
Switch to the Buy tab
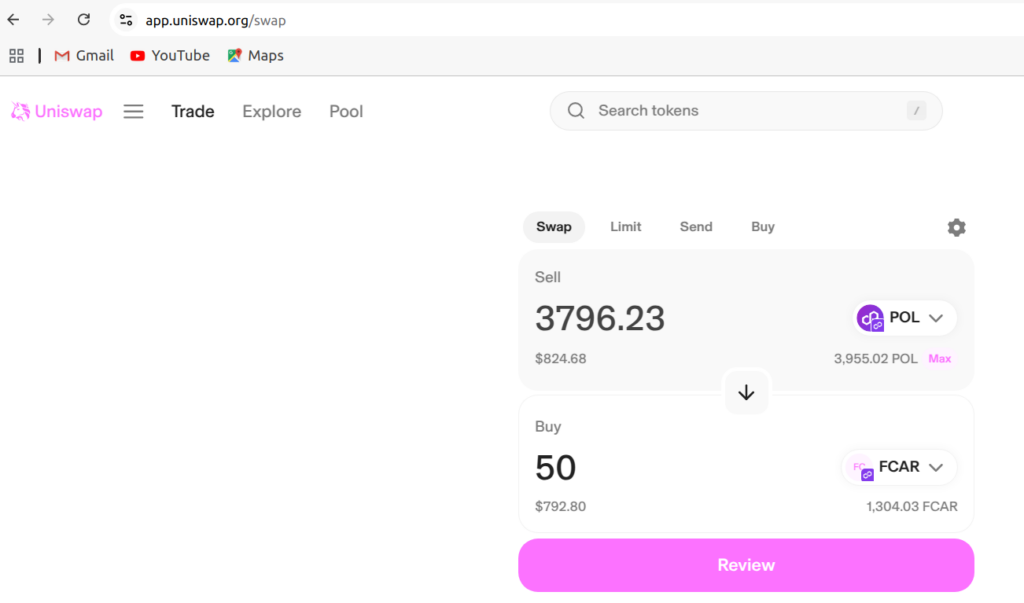(x=763, y=227)
